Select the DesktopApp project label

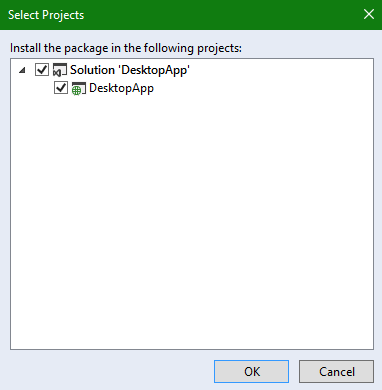(x=121, y=89)
